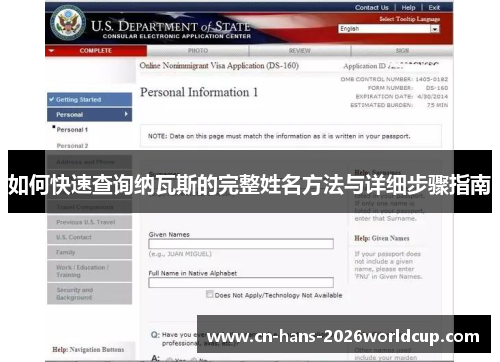
Task: Click the language dropdown arrow button
Action: pyautogui.click(x=435, y=29)
